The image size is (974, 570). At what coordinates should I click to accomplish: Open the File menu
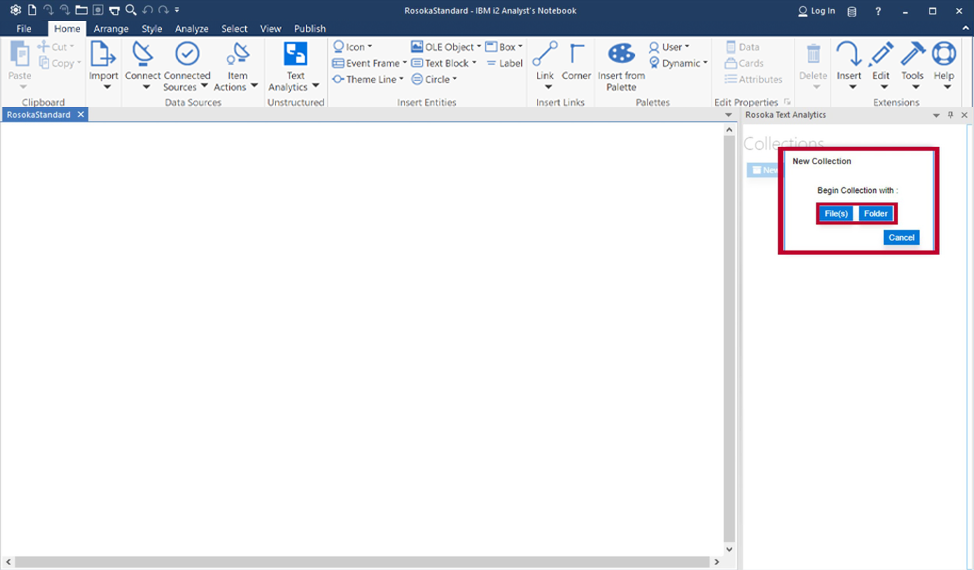pyautogui.click(x=24, y=29)
